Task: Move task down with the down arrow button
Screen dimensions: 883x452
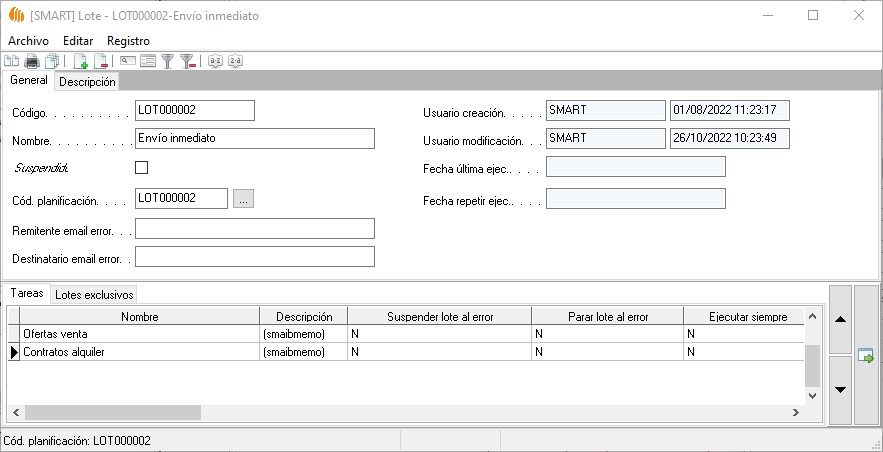Action: tap(841, 389)
